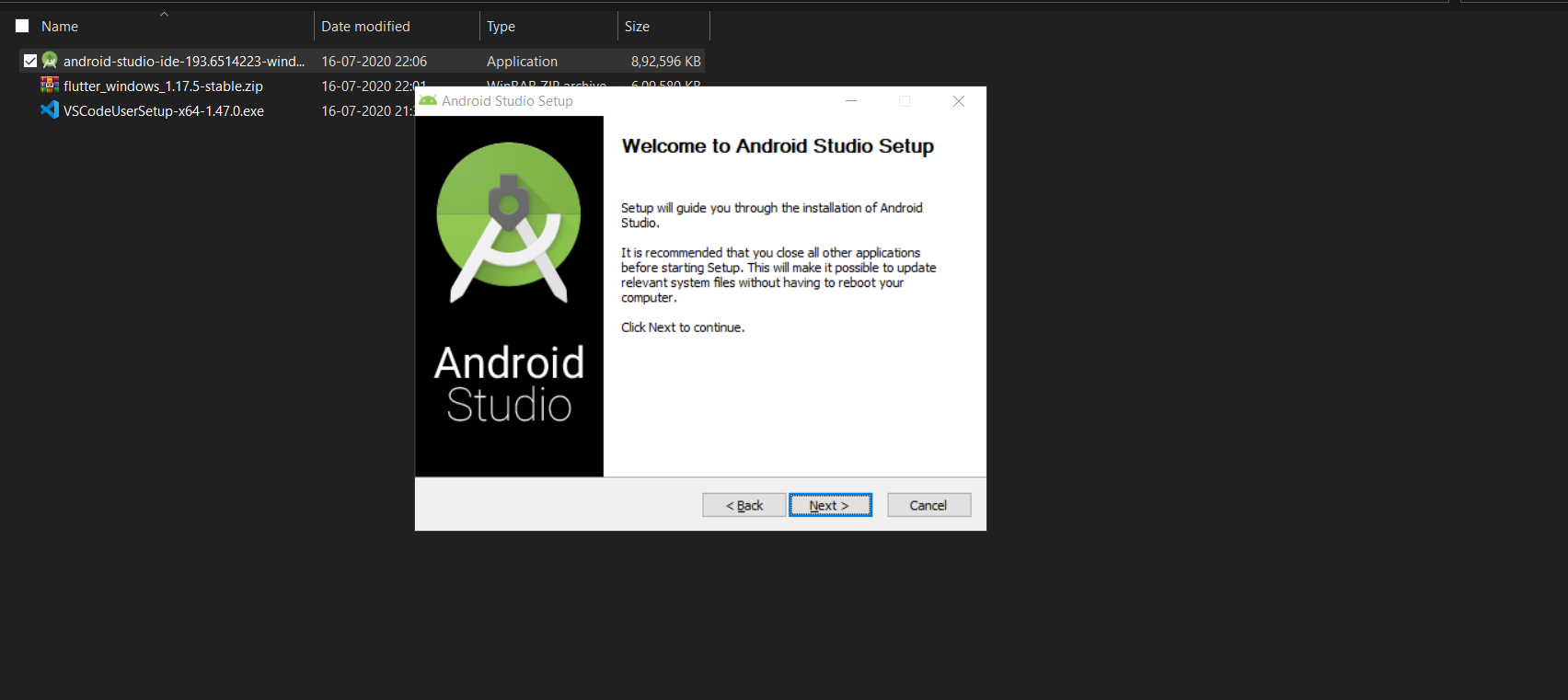The height and width of the screenshot is (700, 1568).
Task: Select android-studio-ide-193.6514223-wind... file name
Action: pyautogui.click(x=184, y=62)
